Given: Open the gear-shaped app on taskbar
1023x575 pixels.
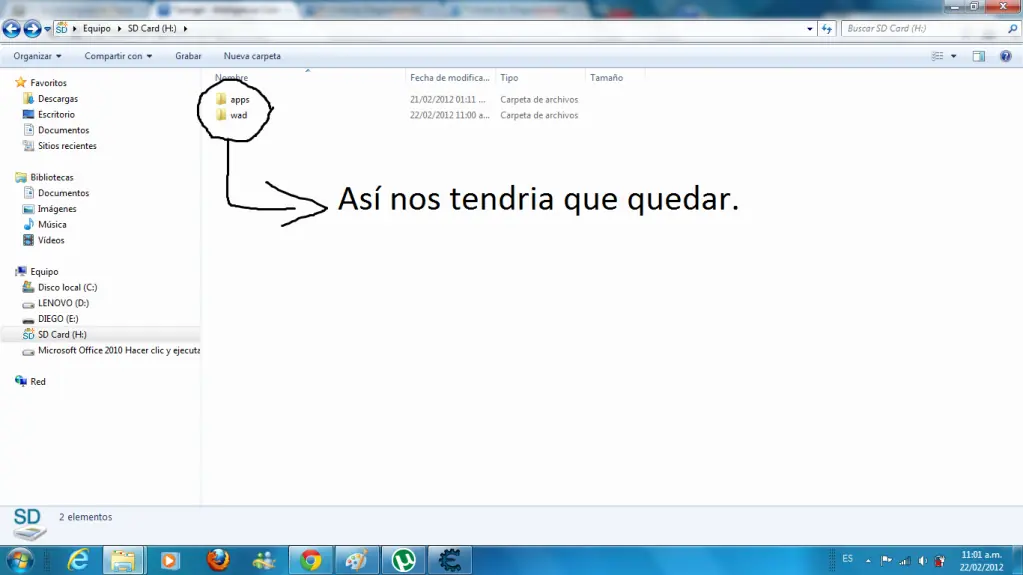Looking at the screenshot, I should point(450,560).
